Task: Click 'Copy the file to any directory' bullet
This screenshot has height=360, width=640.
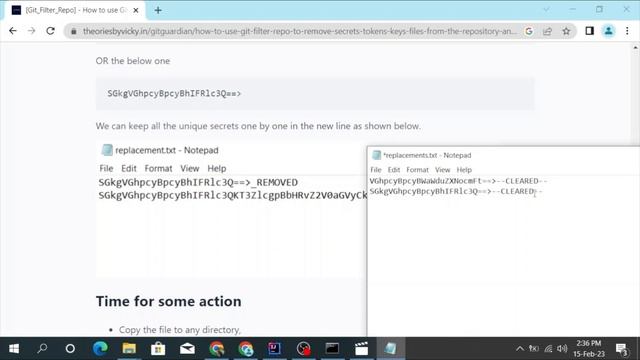Action: pyautogui.click(x=180, y=330)
